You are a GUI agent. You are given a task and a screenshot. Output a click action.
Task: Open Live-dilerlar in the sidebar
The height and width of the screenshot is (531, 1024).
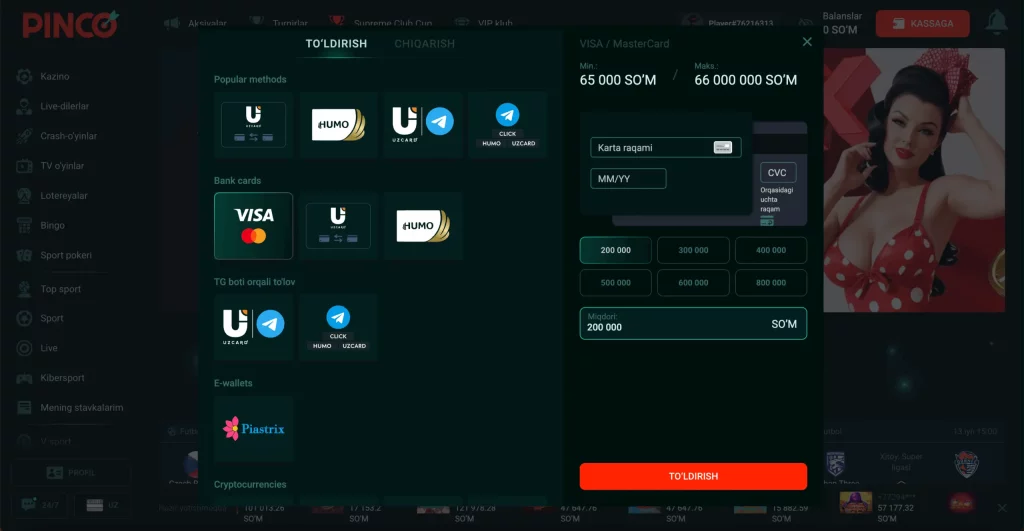tap(64, 106)
